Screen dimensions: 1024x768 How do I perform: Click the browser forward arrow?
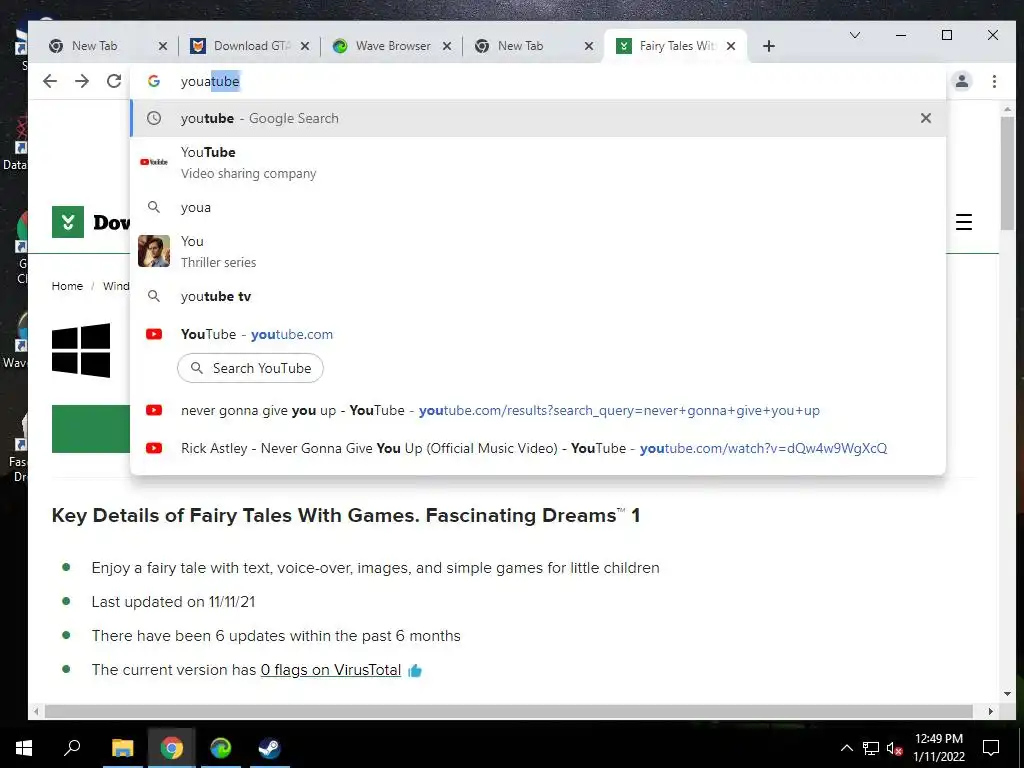coord(82,81)
